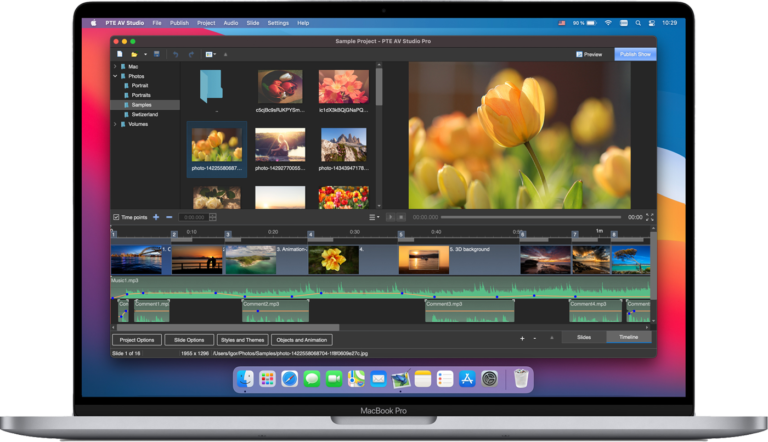The image size is (768, 442).
Task: Open Project Options
Action: click(137, 340)
